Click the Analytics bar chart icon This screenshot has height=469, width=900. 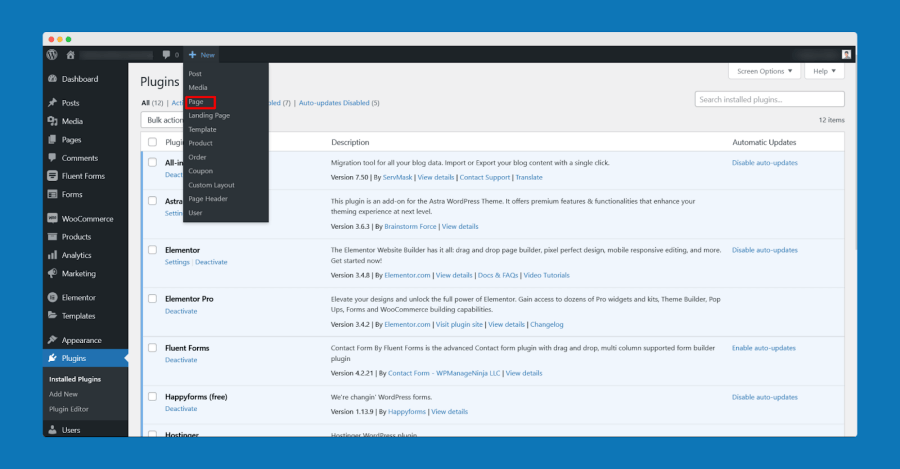[53, 255]
